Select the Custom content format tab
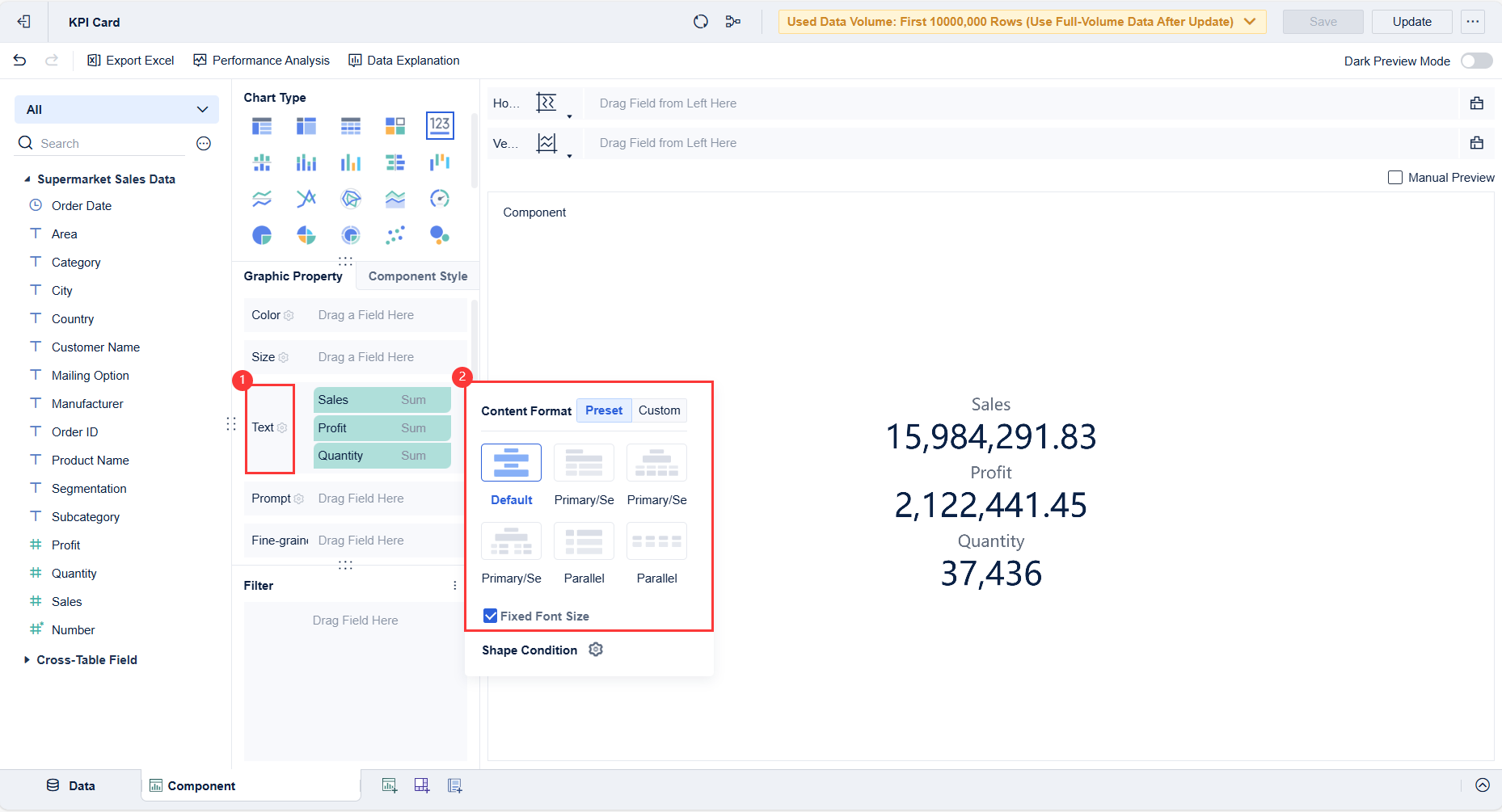1502x812 pixels. click(x=658, y=410)
